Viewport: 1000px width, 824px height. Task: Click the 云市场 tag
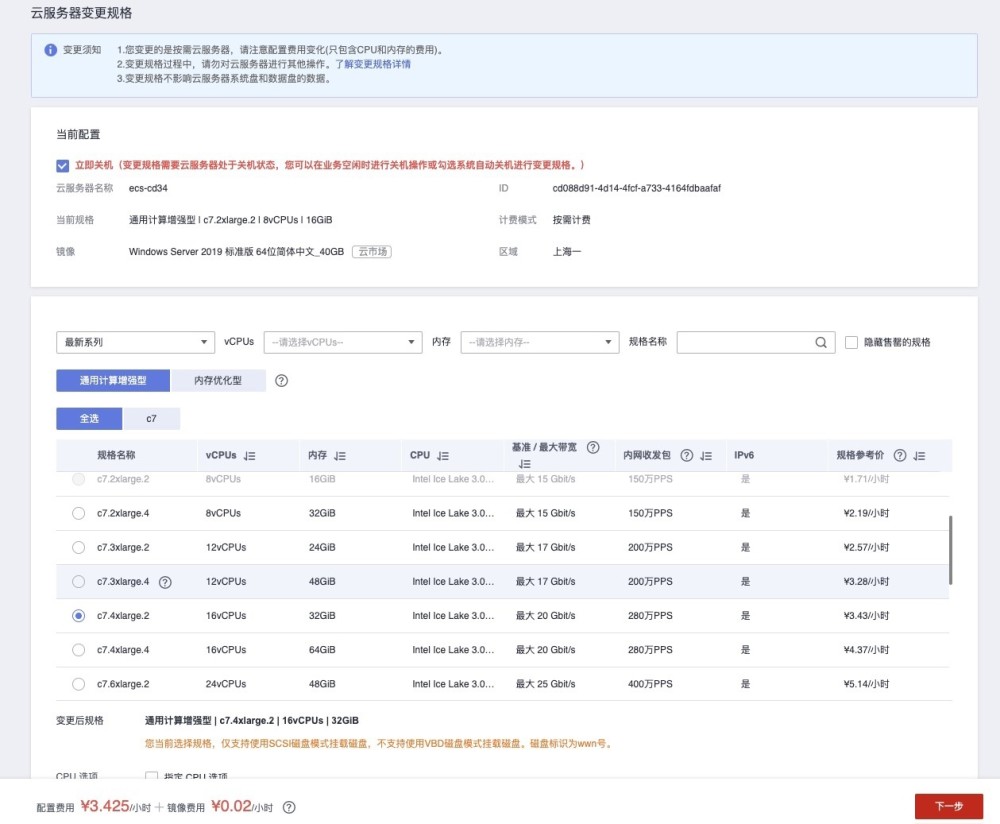pos(372,252)
